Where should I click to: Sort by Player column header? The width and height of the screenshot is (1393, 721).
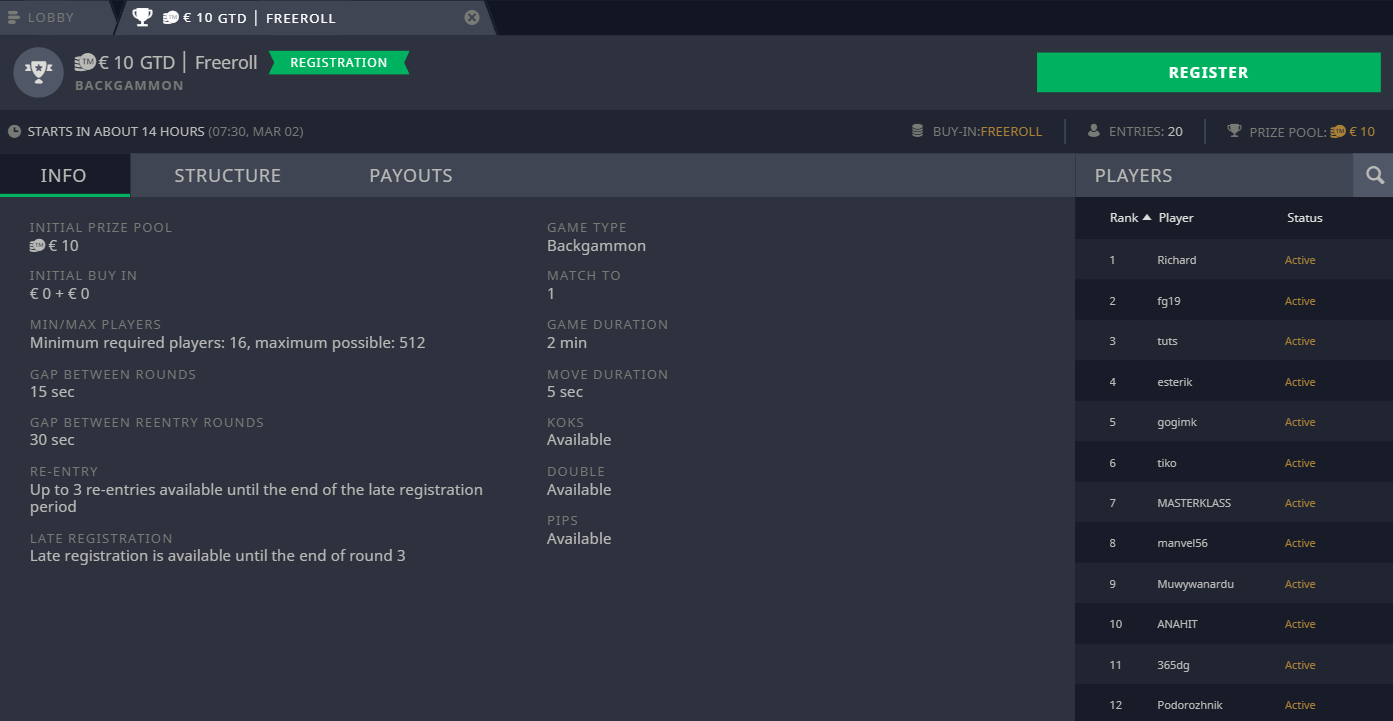pyautogui.click(x=1176, y=218)
